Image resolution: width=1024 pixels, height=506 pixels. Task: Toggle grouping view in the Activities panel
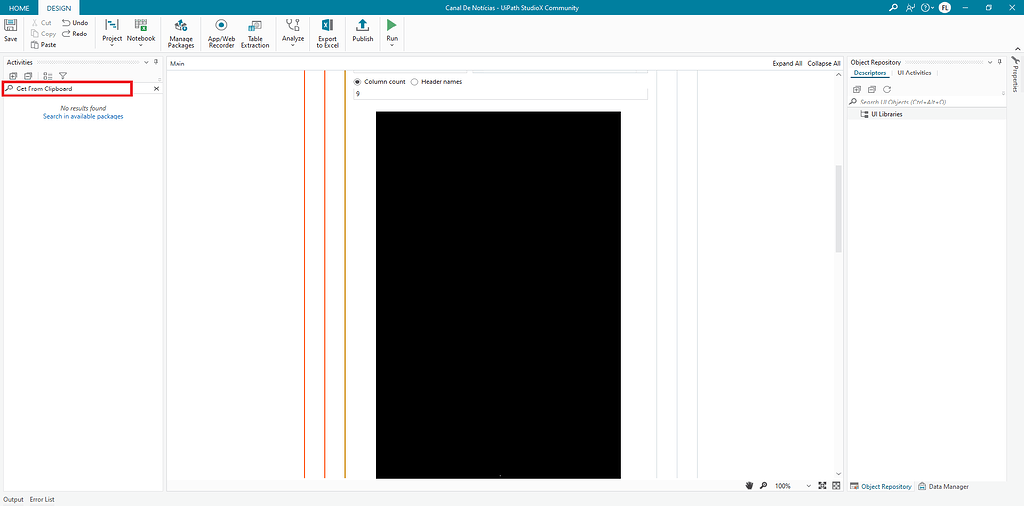pos(48,76)
